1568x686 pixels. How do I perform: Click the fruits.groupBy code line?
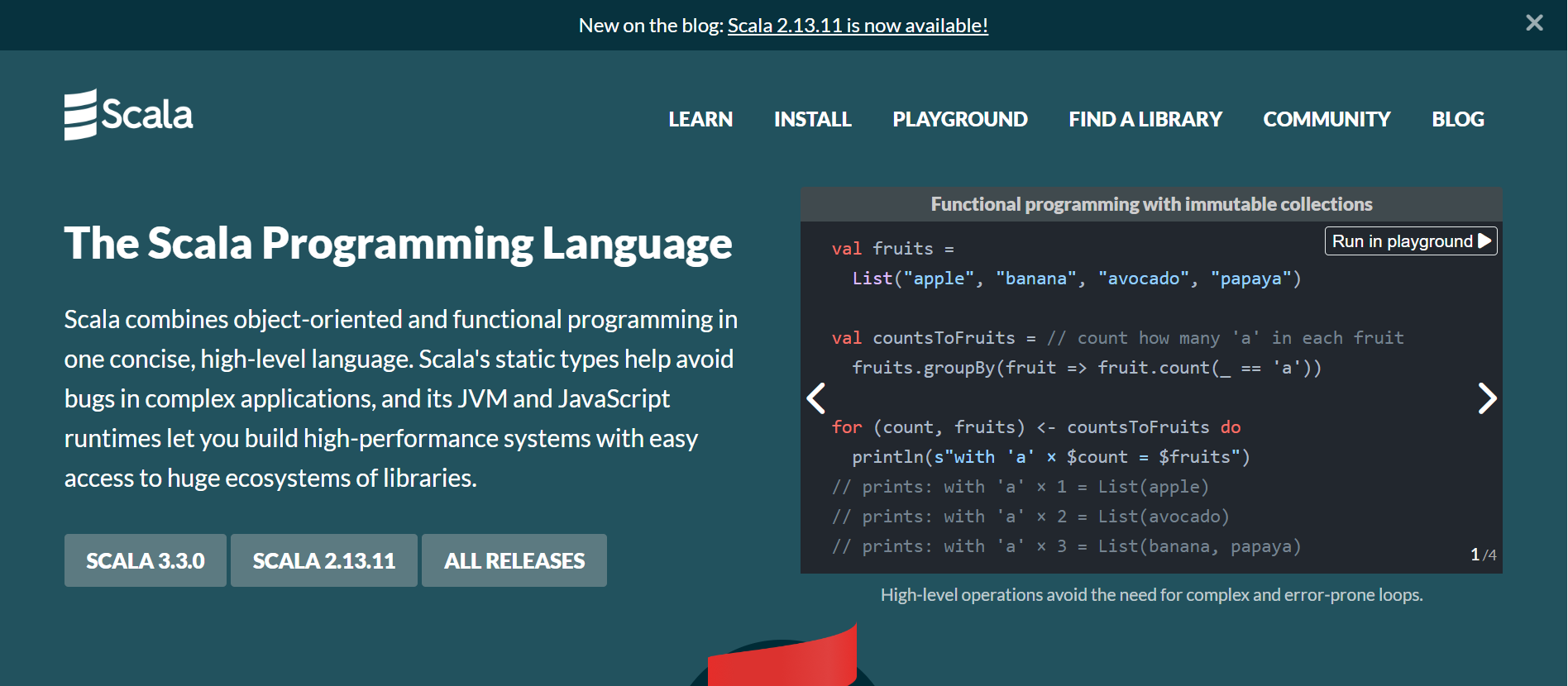coord(1087,368)
